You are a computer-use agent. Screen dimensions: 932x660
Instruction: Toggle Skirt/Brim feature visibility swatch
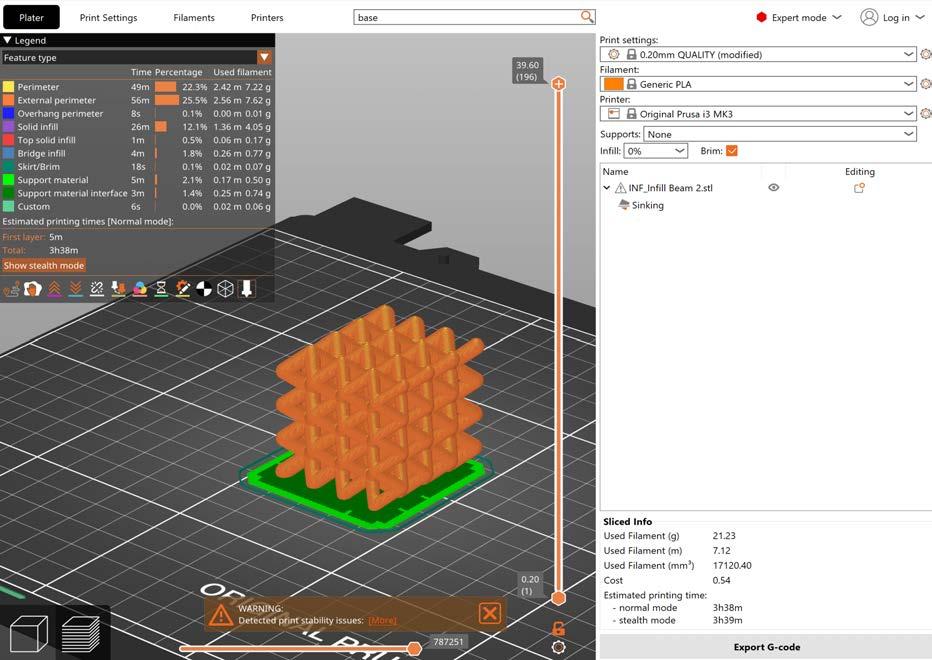pyautogui.click(x=8, y=166)
